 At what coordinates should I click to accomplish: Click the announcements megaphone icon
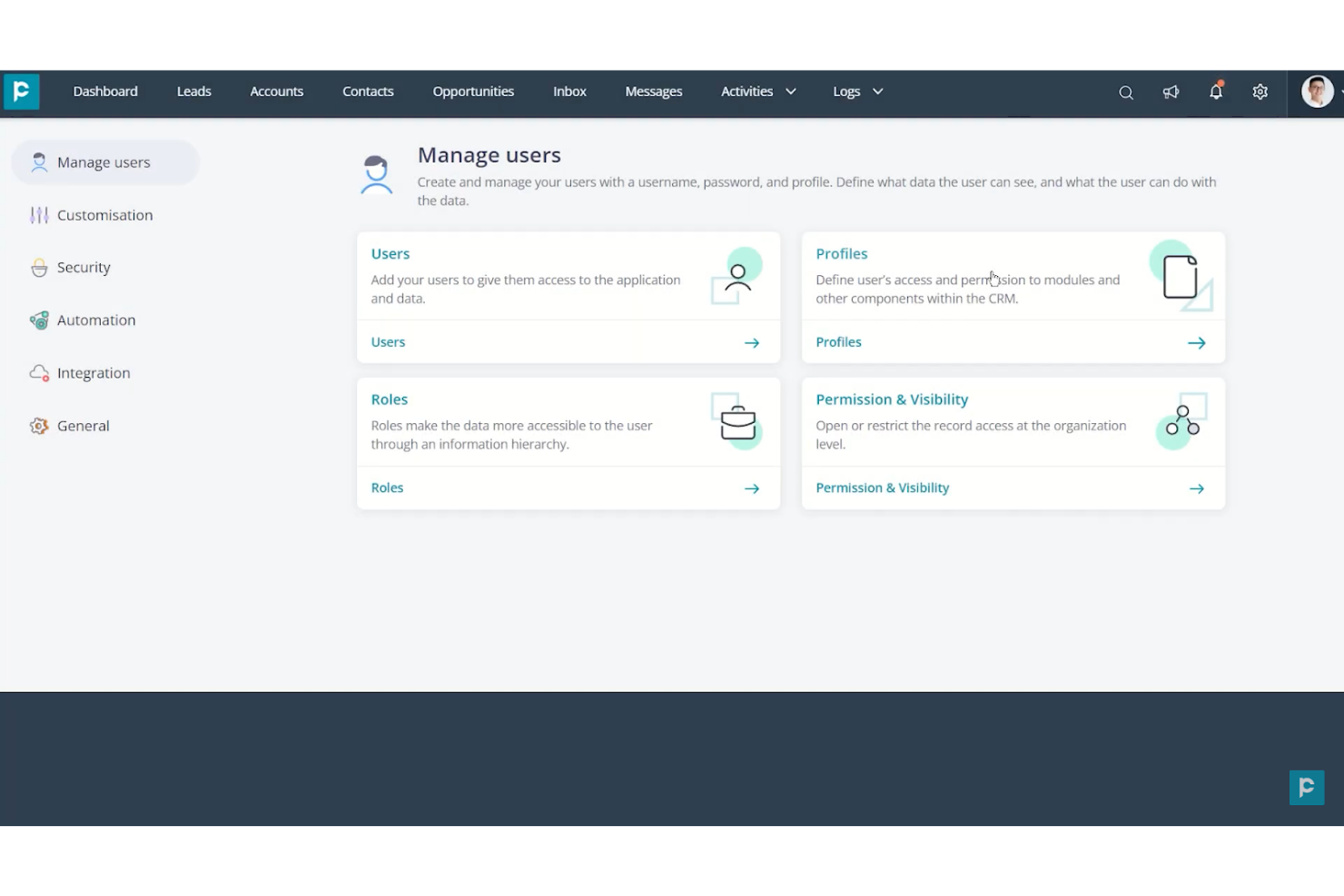tap(1171, 92)
